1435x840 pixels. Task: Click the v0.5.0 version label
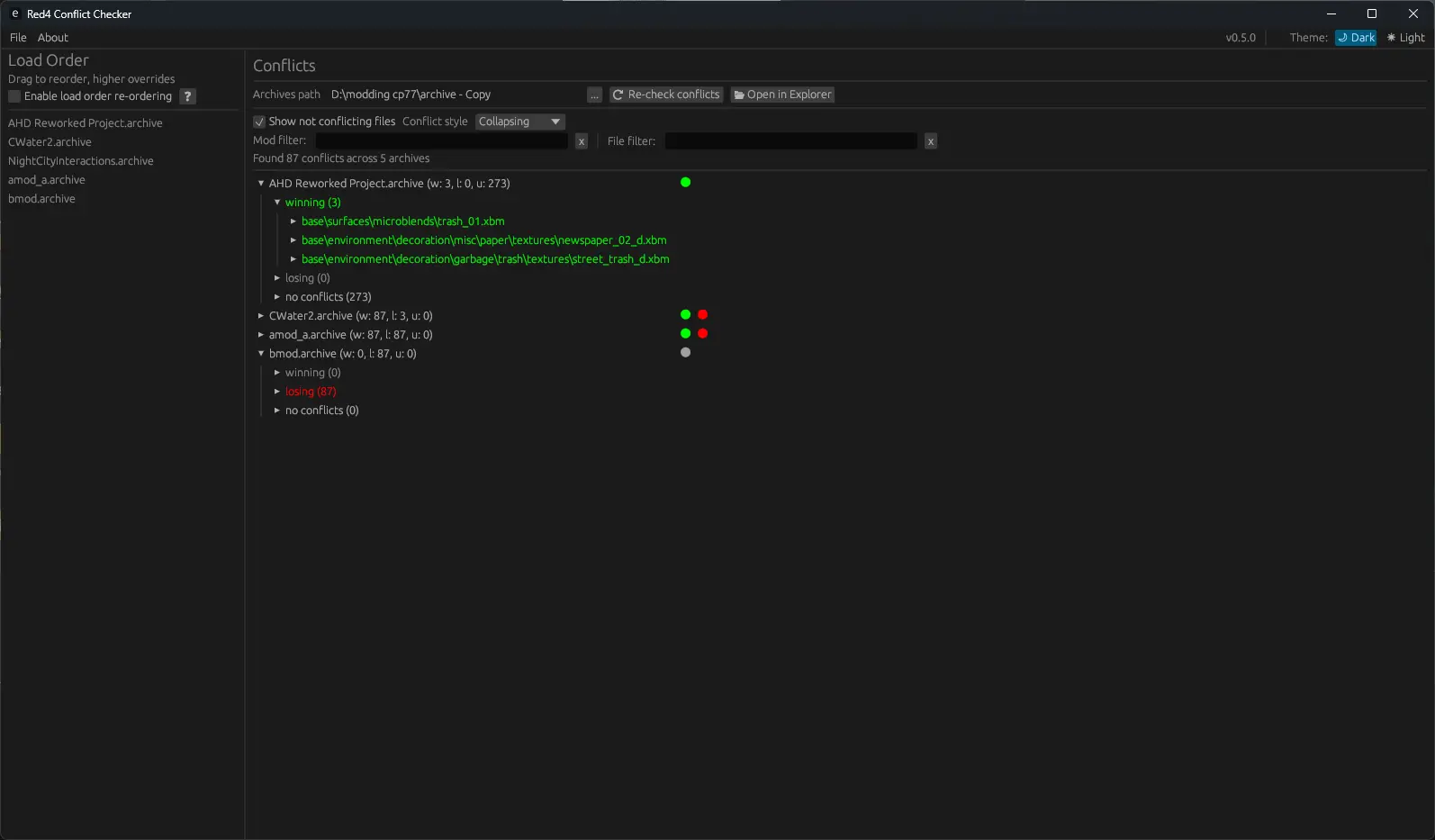[x=1241, y=38]
